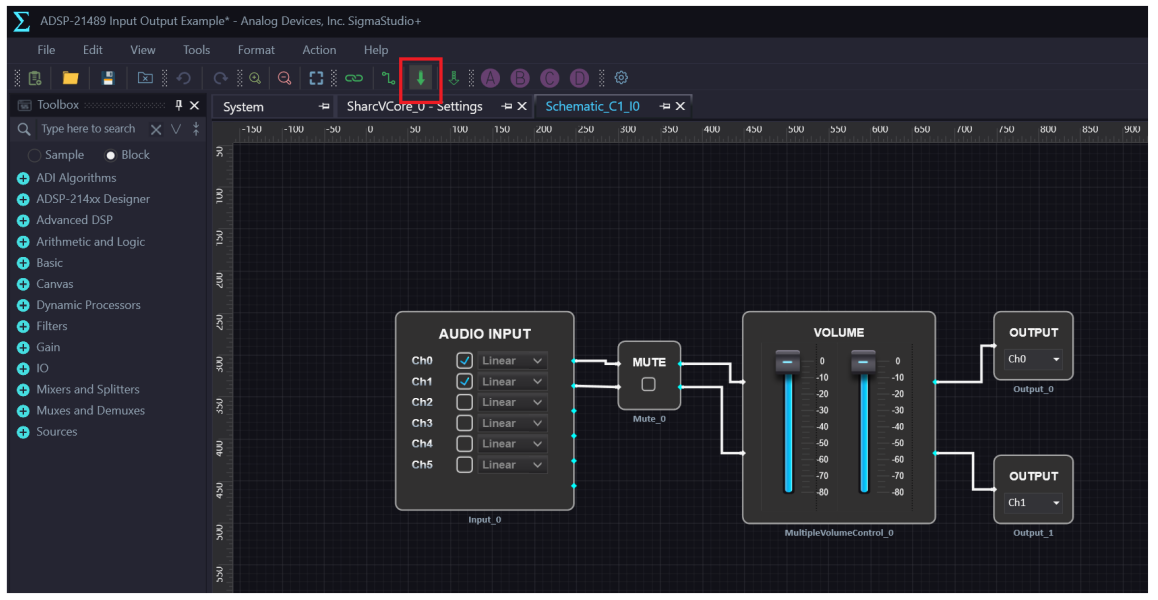Click the green wire routing icon
The height and width of the screenshot is (600, 1158).
(388, 78)
